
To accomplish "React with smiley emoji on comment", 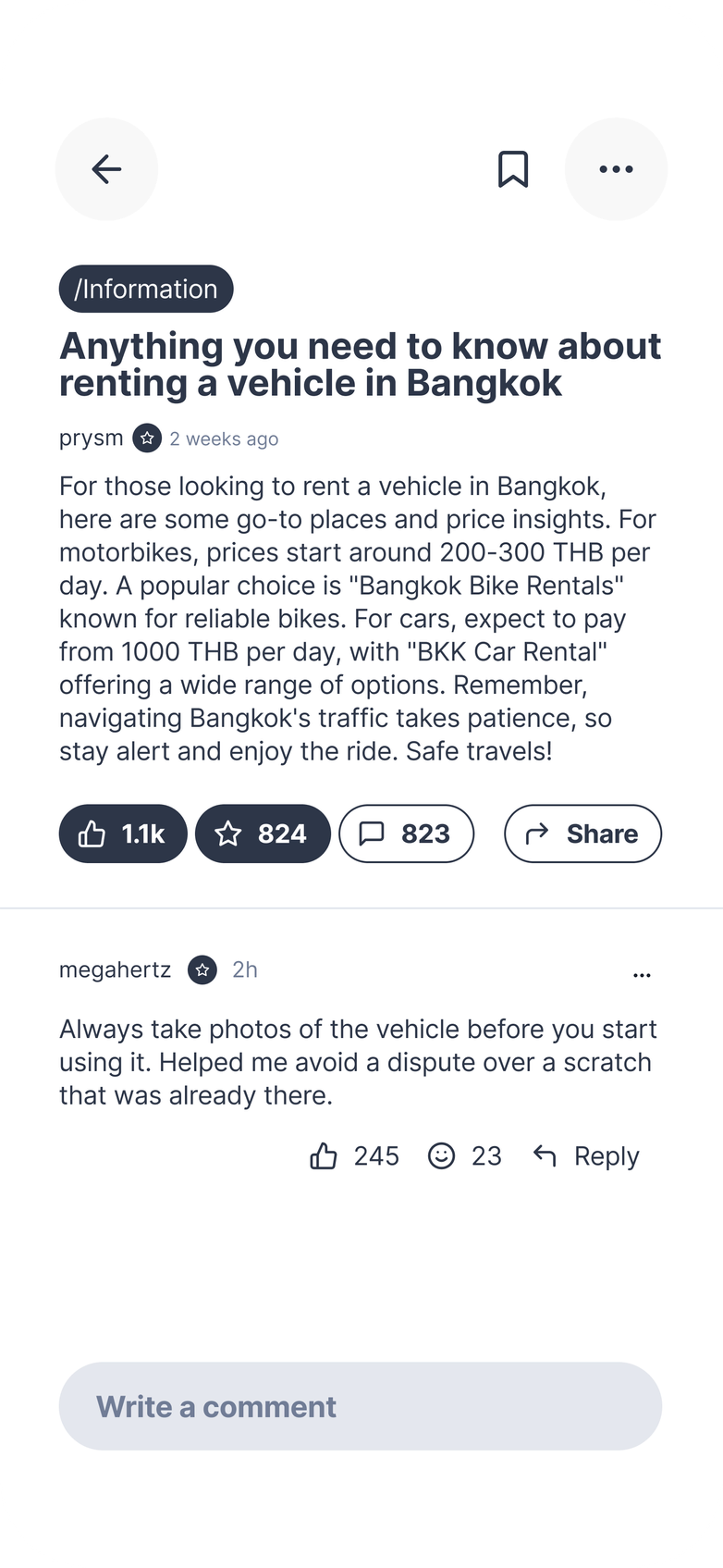I will tap(442, 1155).
